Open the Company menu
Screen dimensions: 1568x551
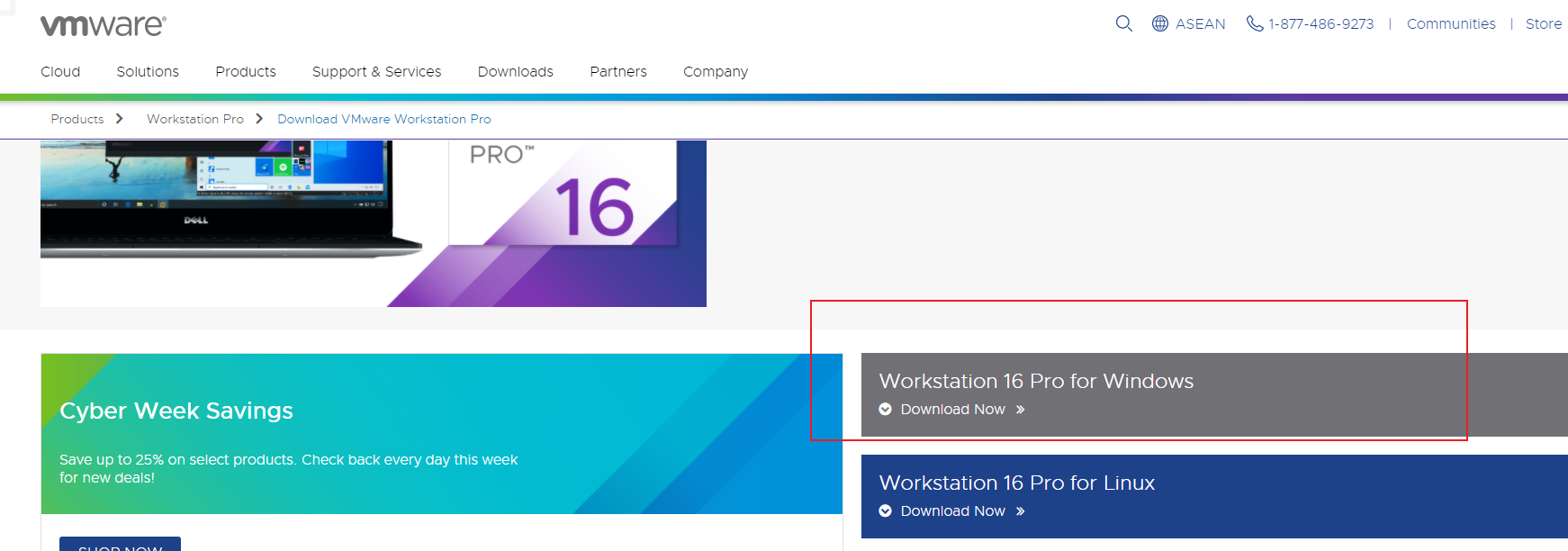716,71
